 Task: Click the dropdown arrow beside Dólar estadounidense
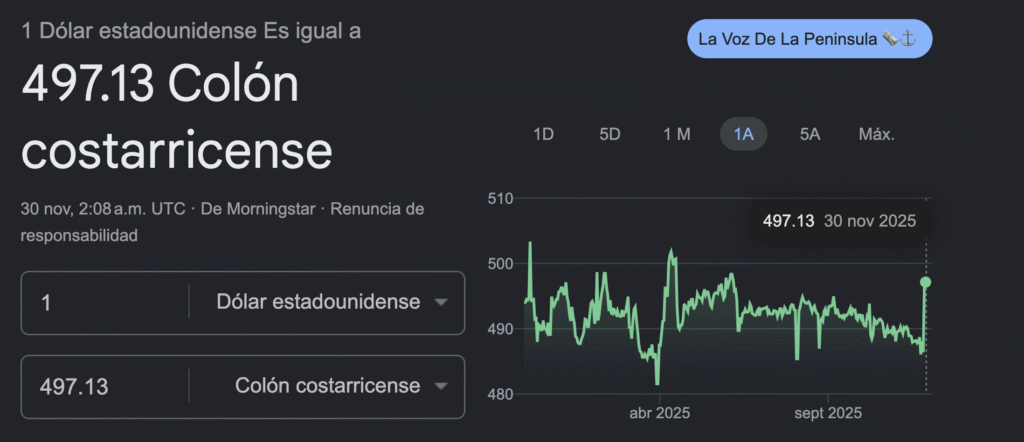click(441, 302)
